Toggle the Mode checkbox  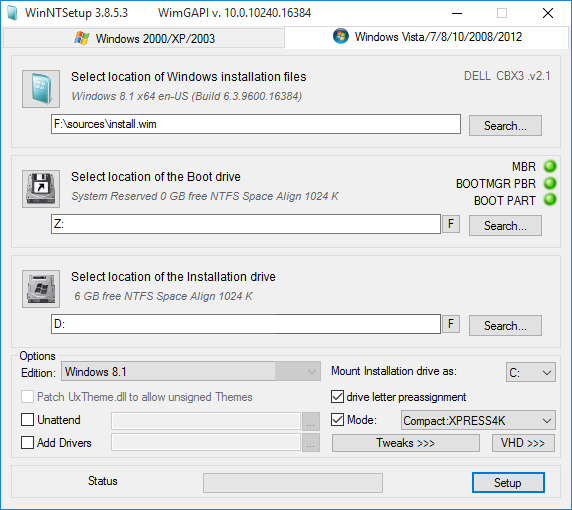[337, 420]
